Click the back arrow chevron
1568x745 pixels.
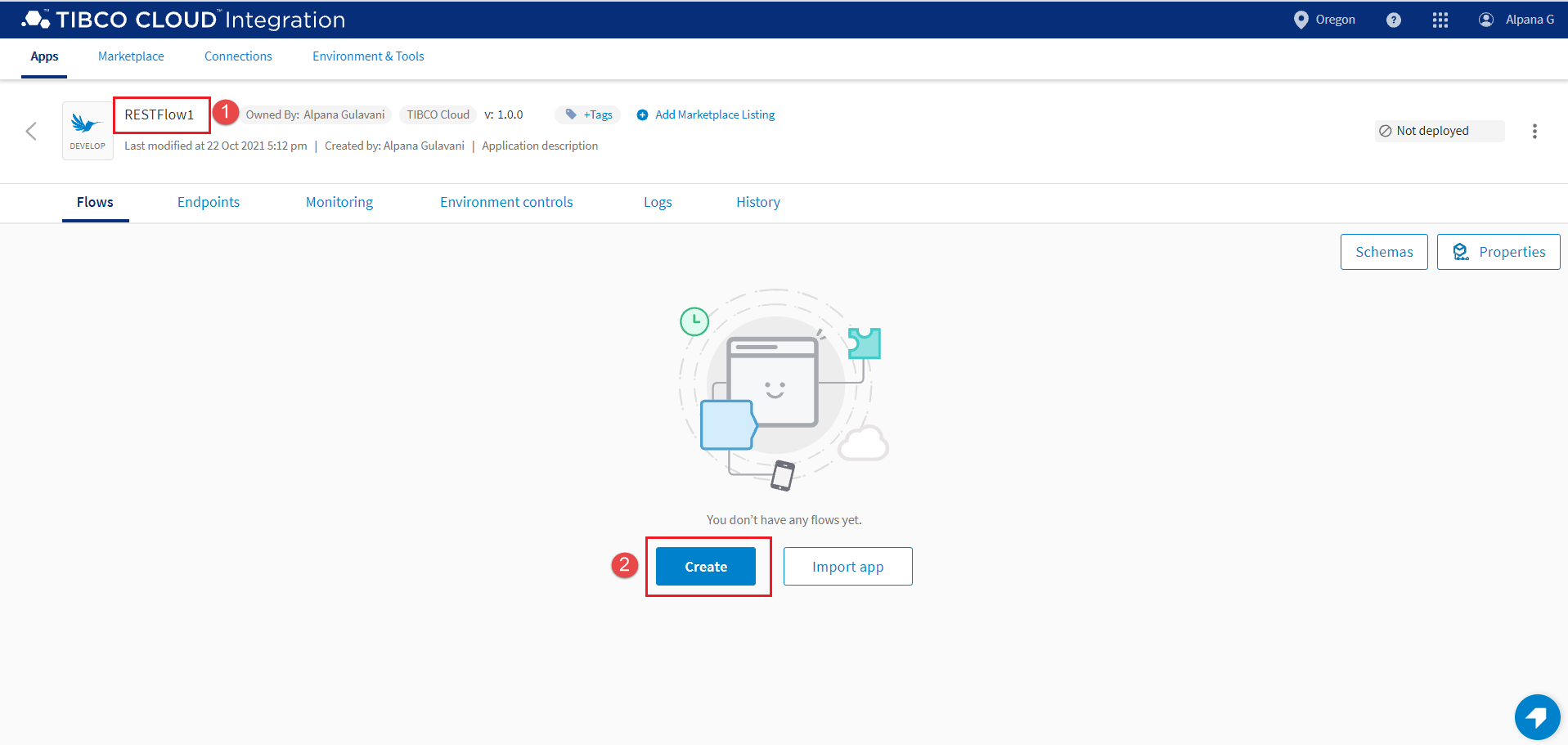point(31,131)
